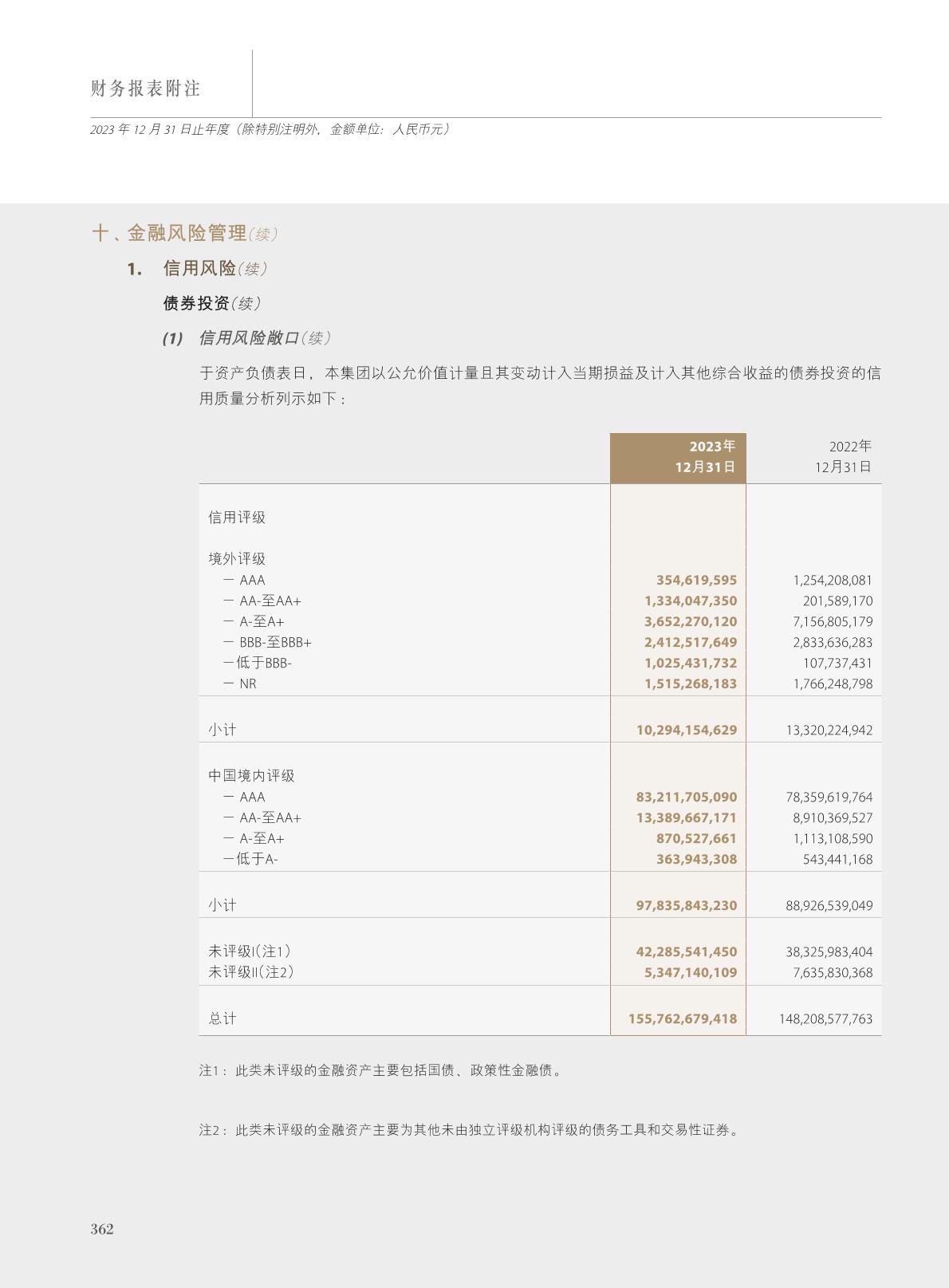This screenshot has height=1288, width=949.
Task: Select the 信用风险 subsection heading
Action: [199, 269]
